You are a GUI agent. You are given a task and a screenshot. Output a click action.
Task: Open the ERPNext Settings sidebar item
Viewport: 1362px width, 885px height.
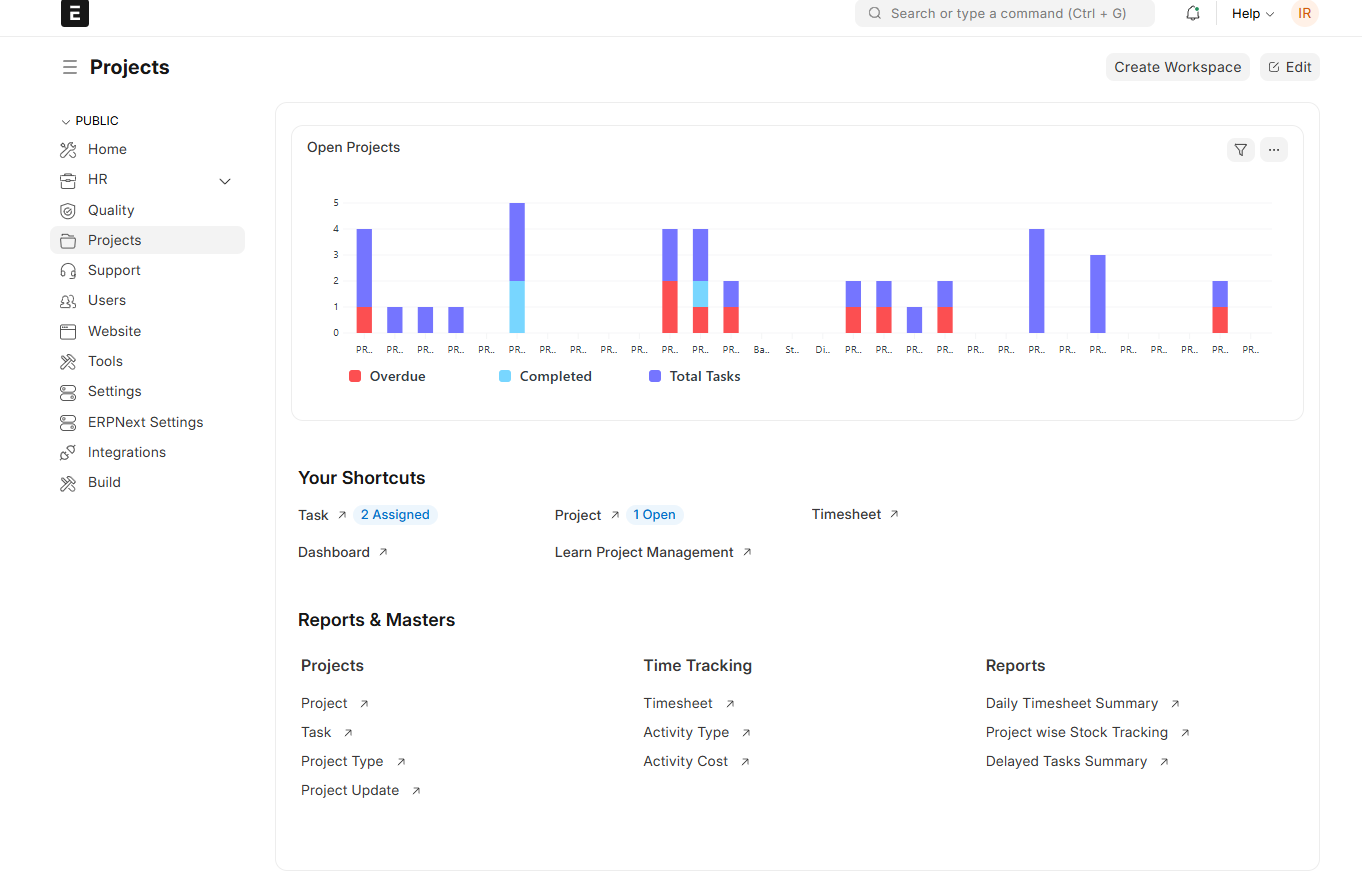[145, 422]
